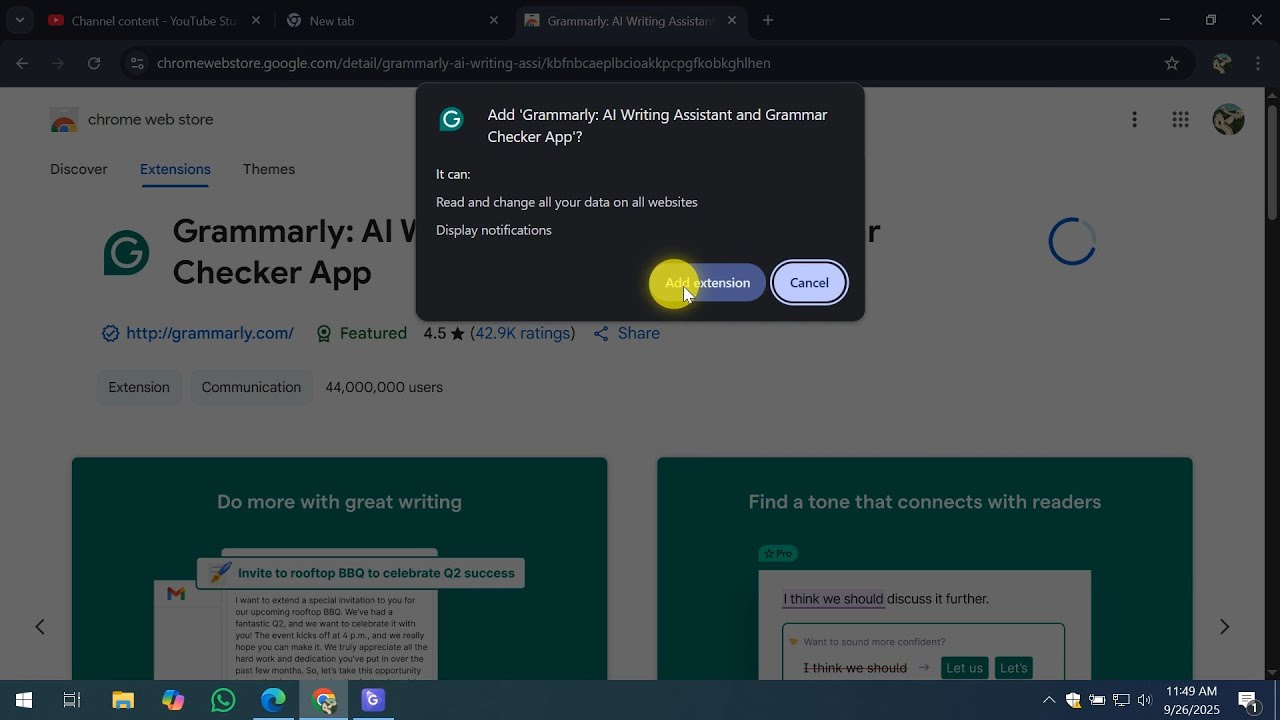Click the Grammarly logo on the listing
The width and height of the screenshot is (1280, 720).
pyautogui.click(x=126, y=253)
